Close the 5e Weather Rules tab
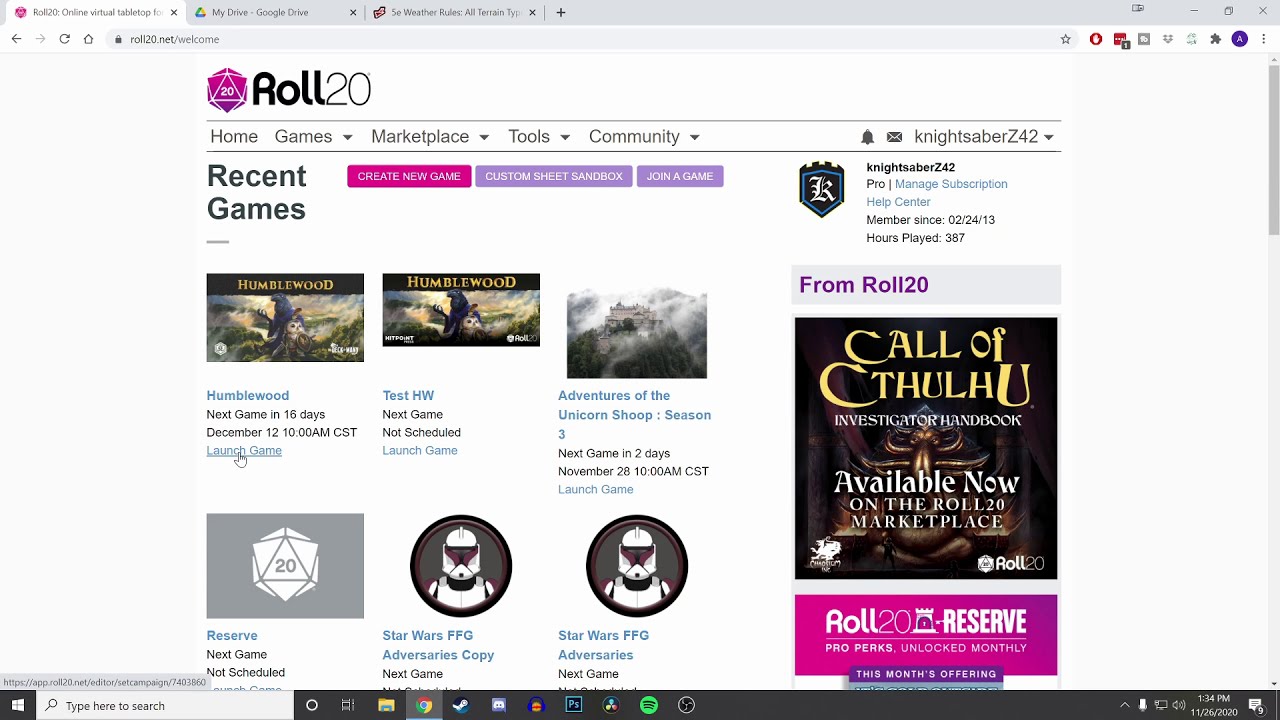The image size is (1280, 720). [532, 13]
